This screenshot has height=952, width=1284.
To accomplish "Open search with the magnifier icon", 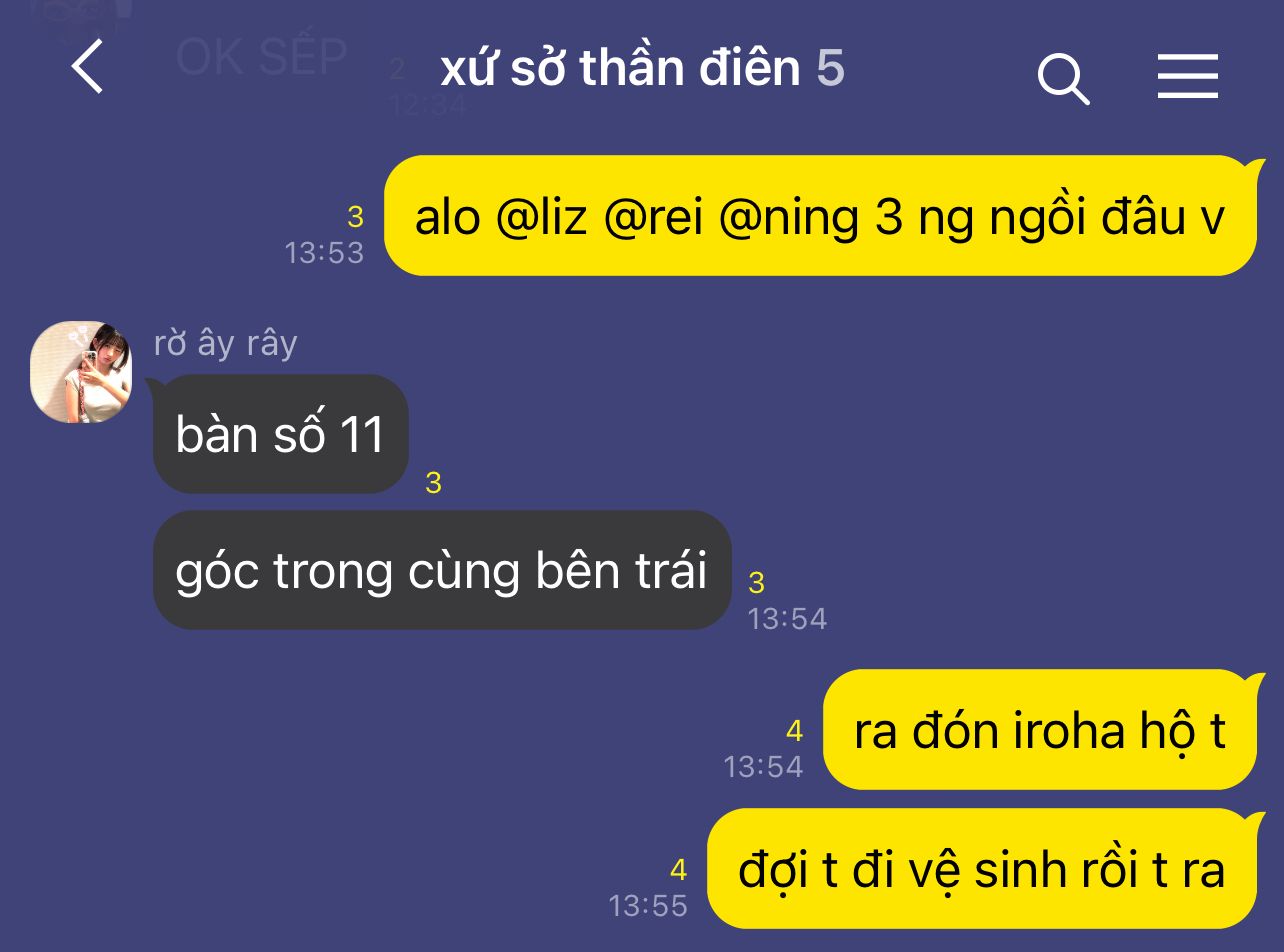I will coord(1063,78).
